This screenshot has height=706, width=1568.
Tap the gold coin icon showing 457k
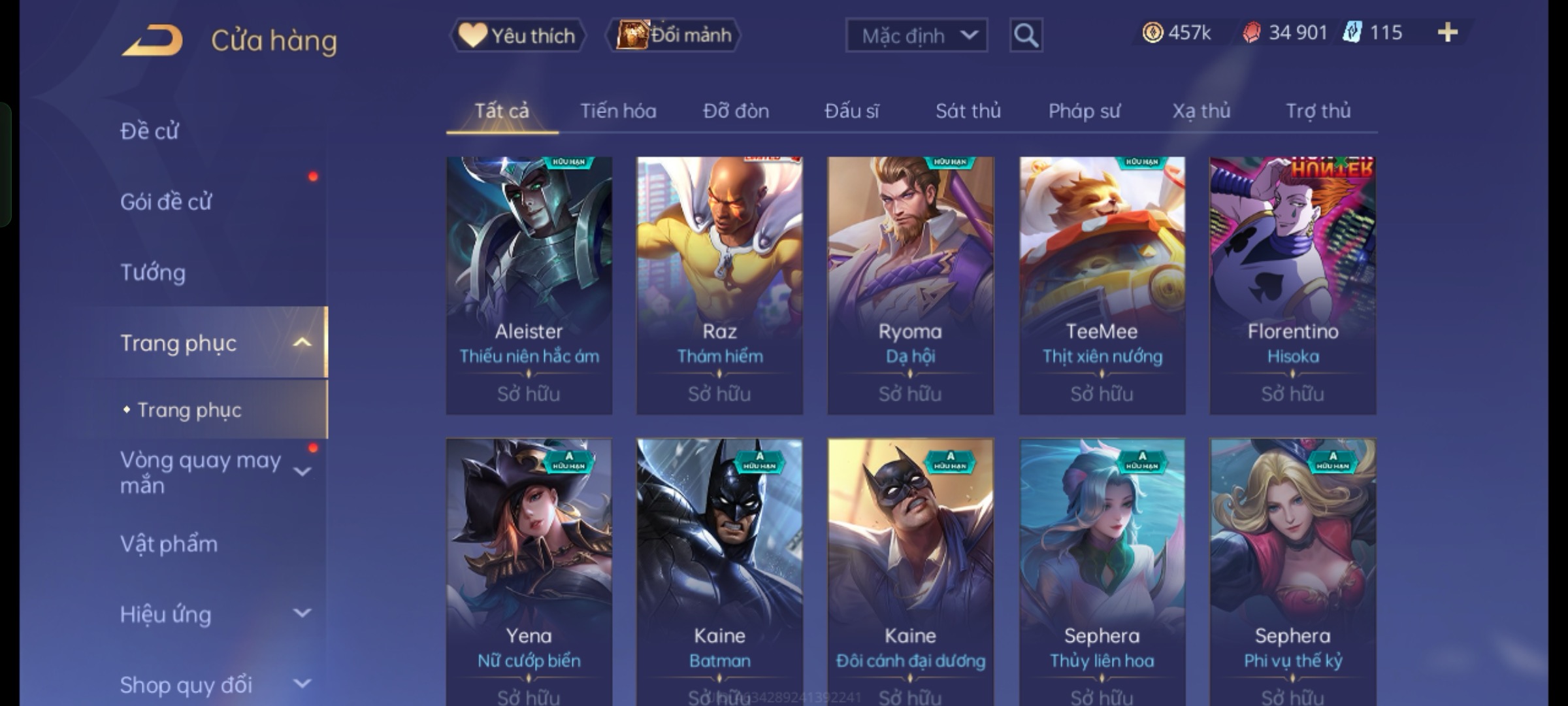point(1152,32)
